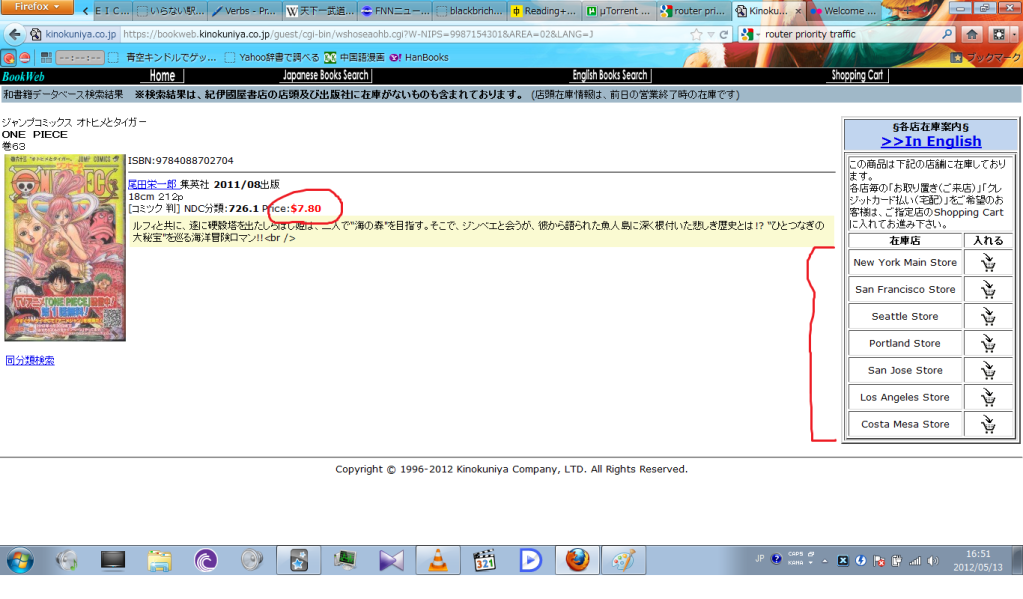The height and width of the screenshot is (599, 1023).
Task: Reload page with the refresh icon
Action: coord(725,34)
